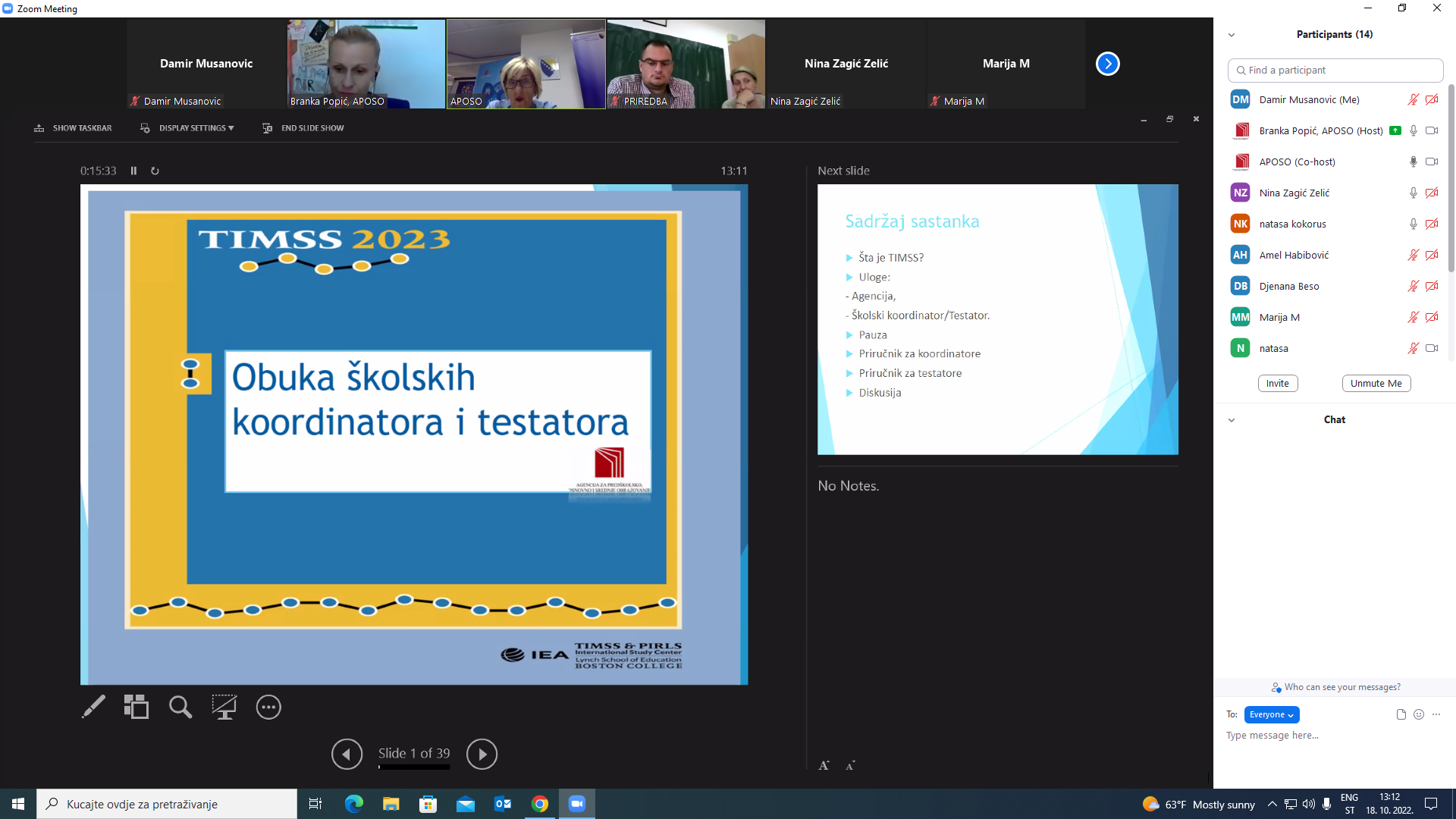Restart the presentation timer
Image resolution: width=1456 pixels, height=819 pixels.
click(155, 171)
